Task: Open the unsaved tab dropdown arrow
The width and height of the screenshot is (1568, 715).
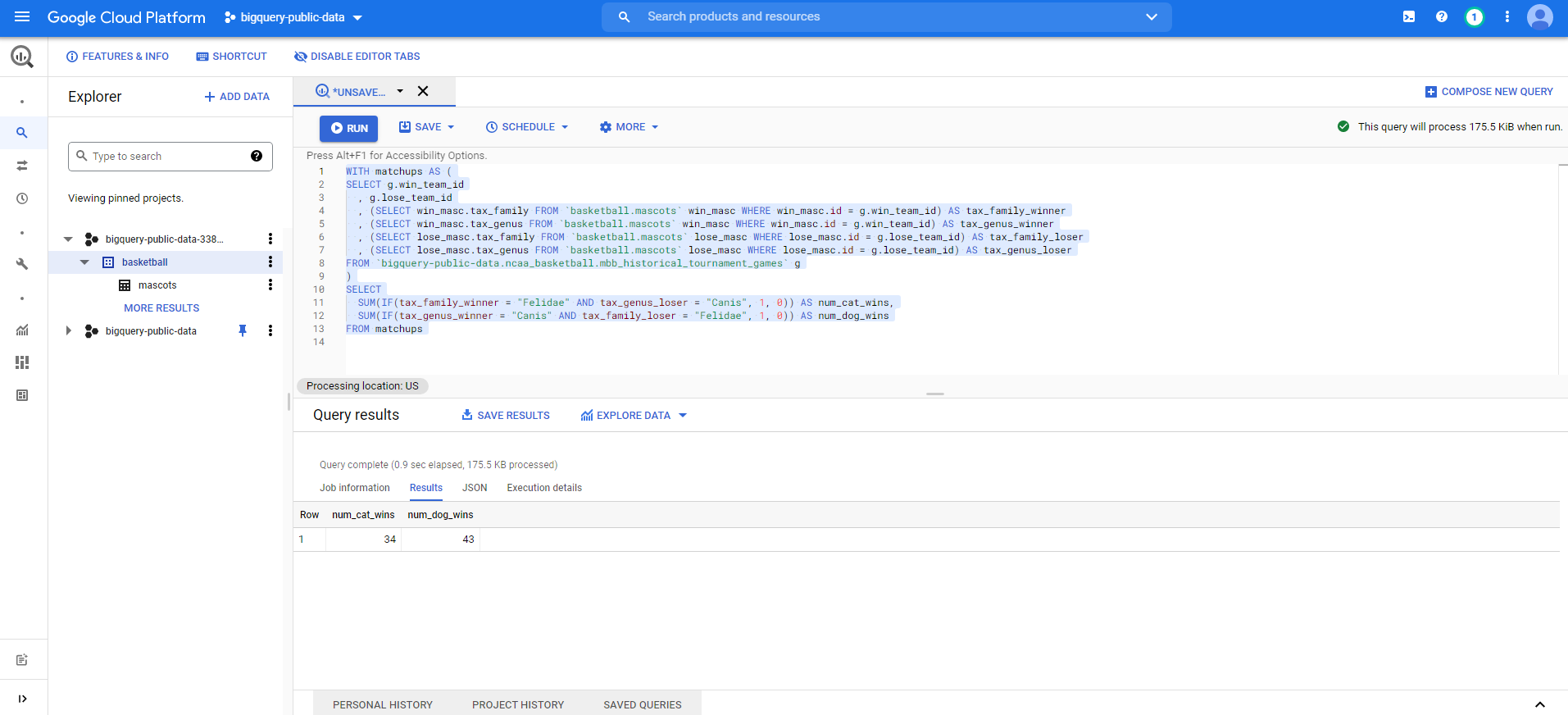Action: pyautogui.click(x=400, y=91)
